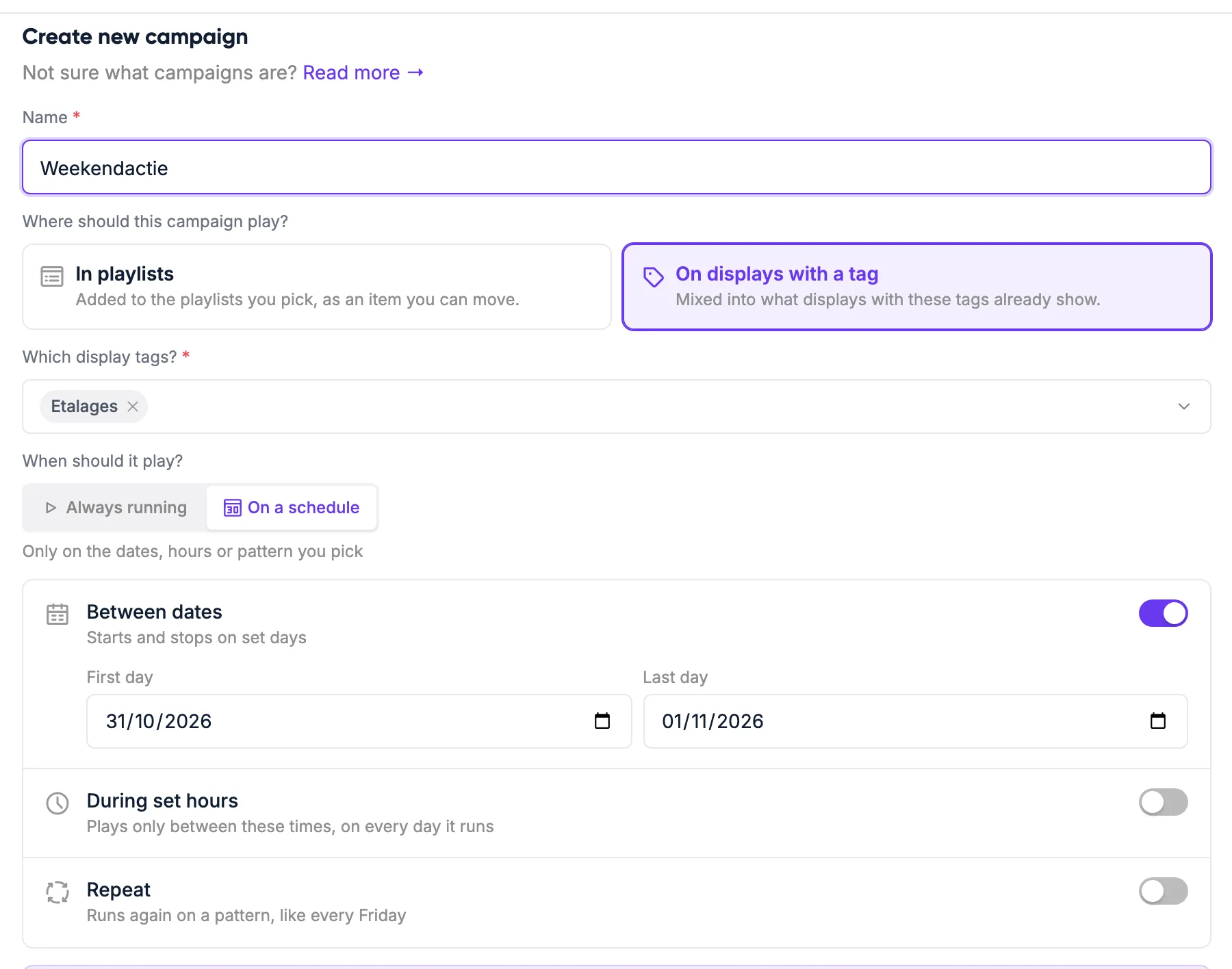Expand the display tags dropdown chevron
The height and width of the screenshot is (969, 1232).
(x=1184, y=406)
